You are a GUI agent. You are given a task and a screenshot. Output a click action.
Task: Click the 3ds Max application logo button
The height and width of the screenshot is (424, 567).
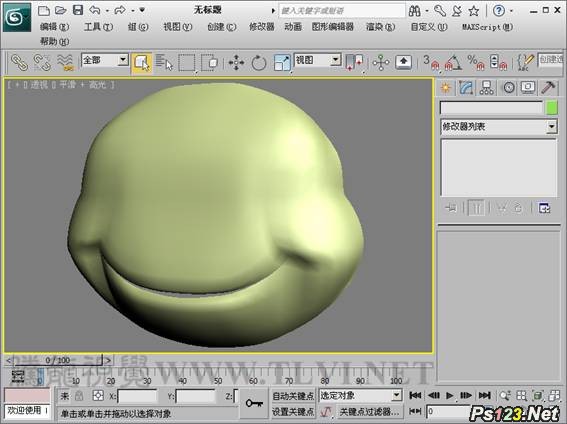pyautogui.click(x=17, y=17)
